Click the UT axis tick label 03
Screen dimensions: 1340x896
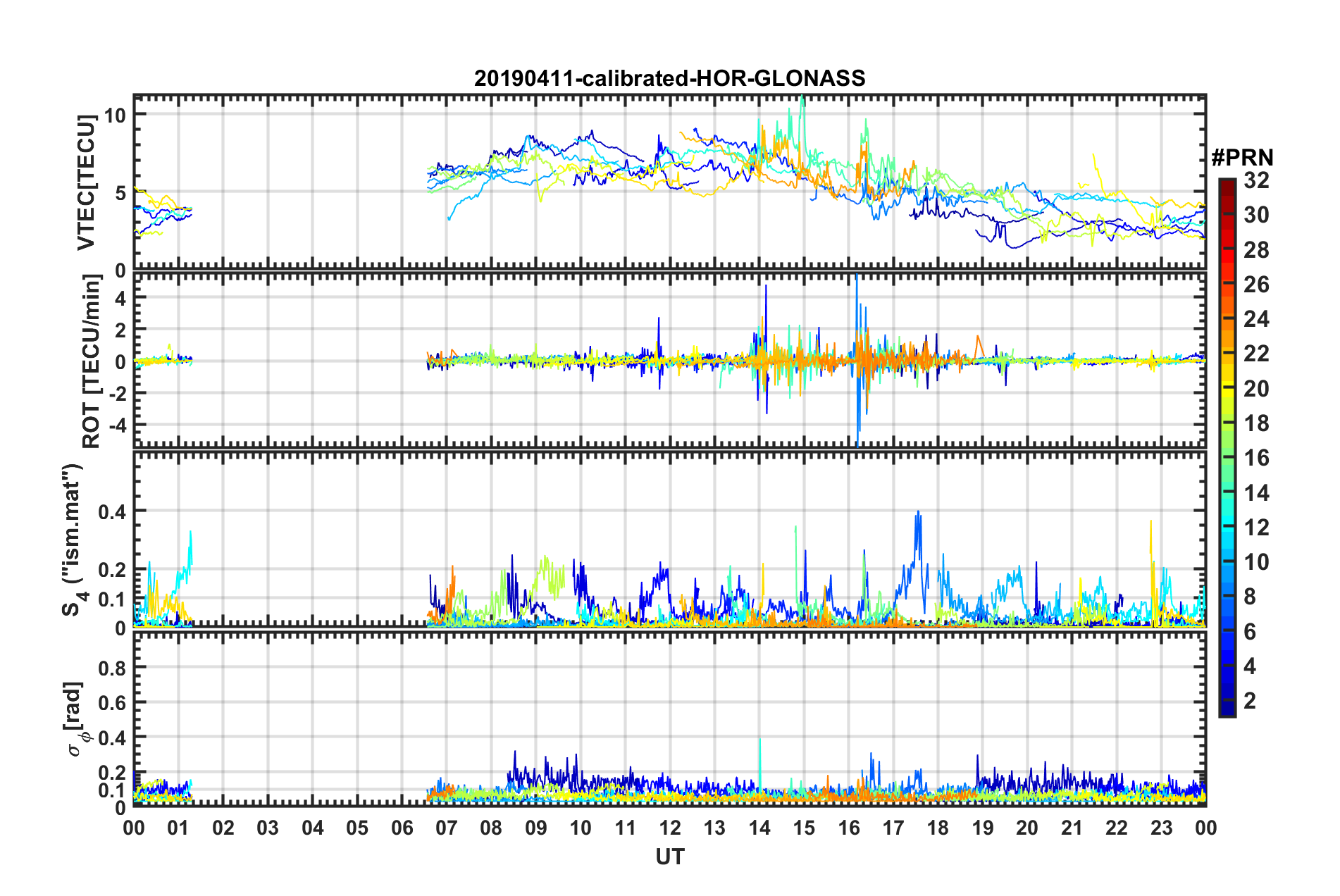(x=268, y=828)
